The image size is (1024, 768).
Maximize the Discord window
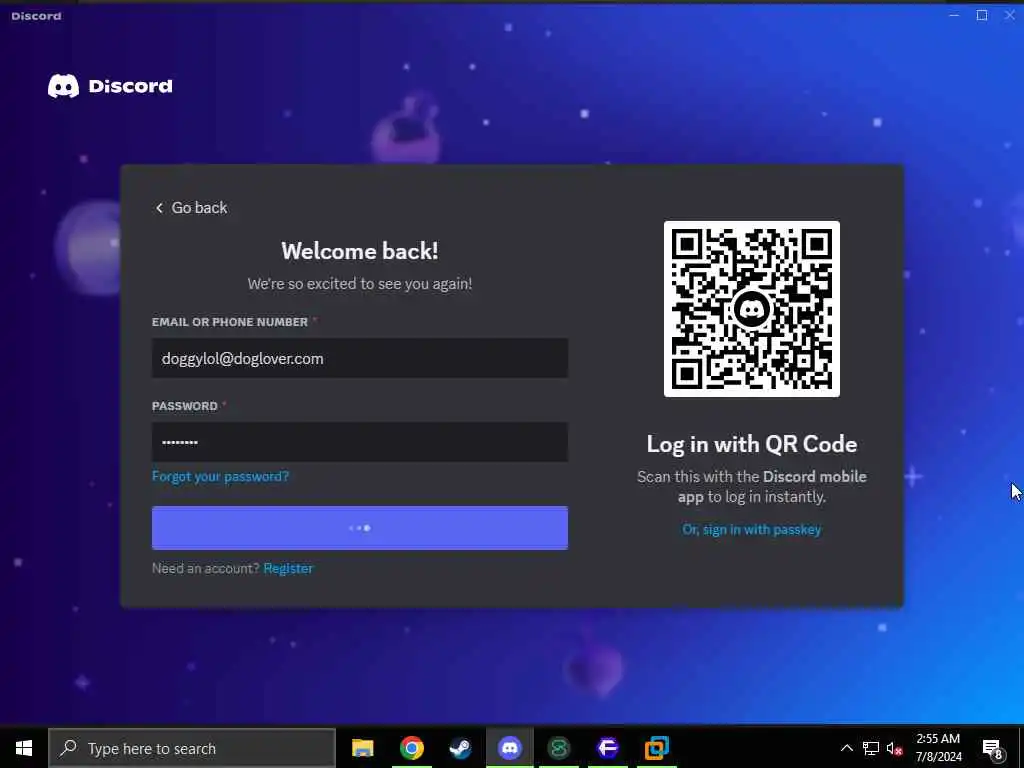coord(982,15)
